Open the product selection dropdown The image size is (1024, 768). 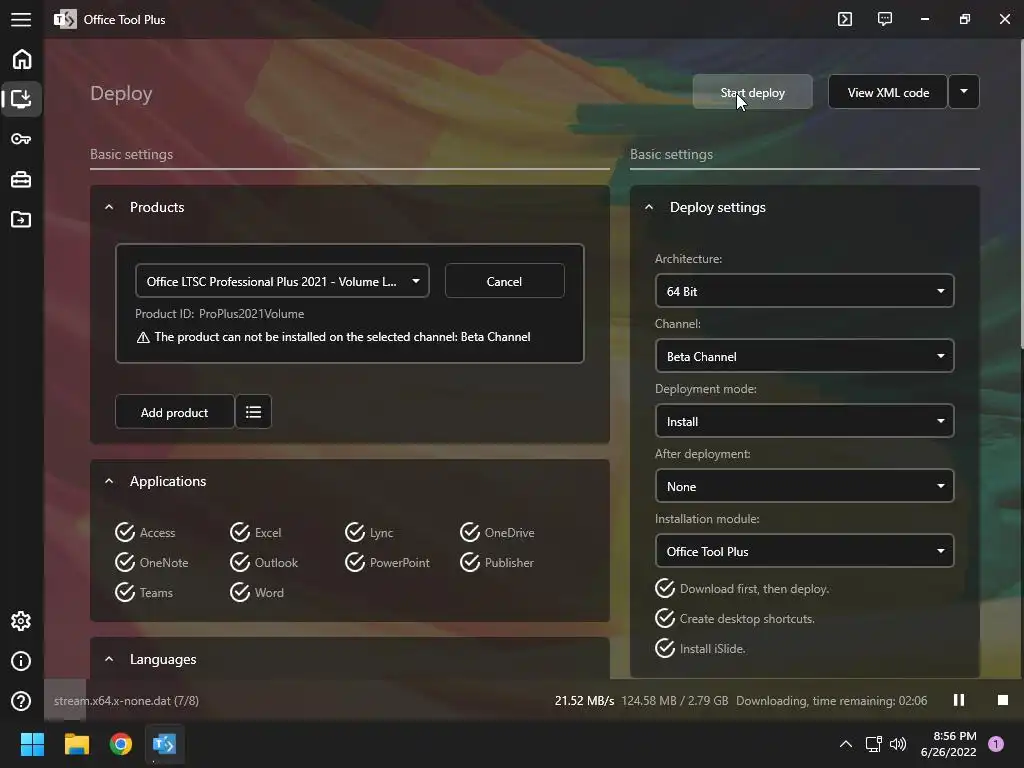click(282, 281)
